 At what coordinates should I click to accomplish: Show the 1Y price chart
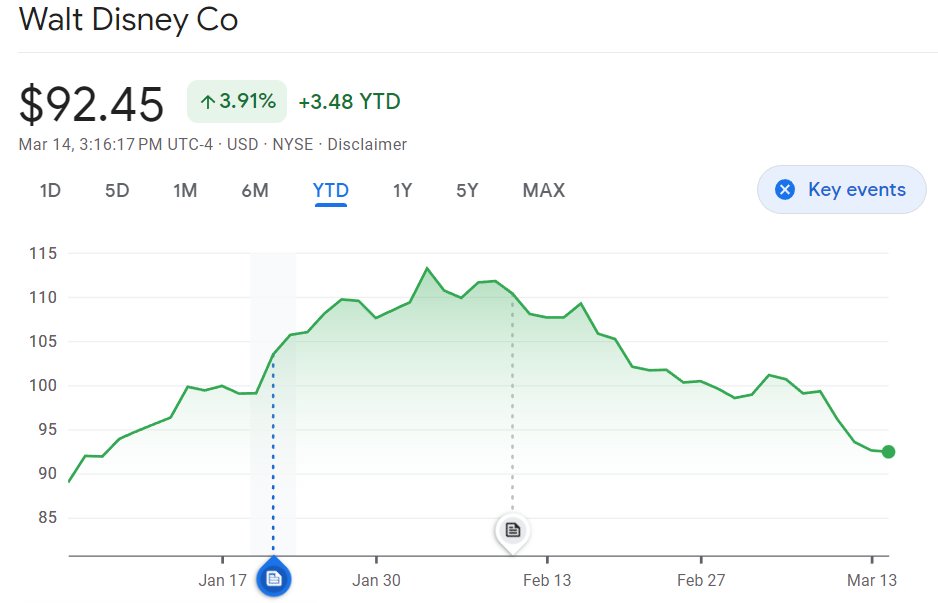402,190
